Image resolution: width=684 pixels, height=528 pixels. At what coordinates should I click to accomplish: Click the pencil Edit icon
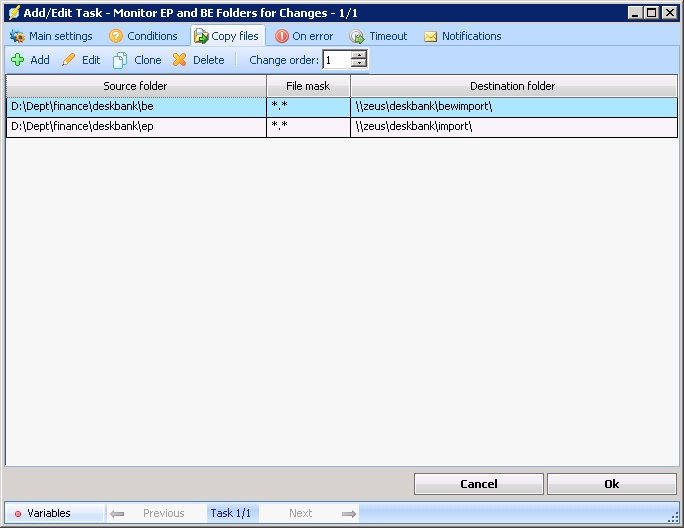(69, 60)
